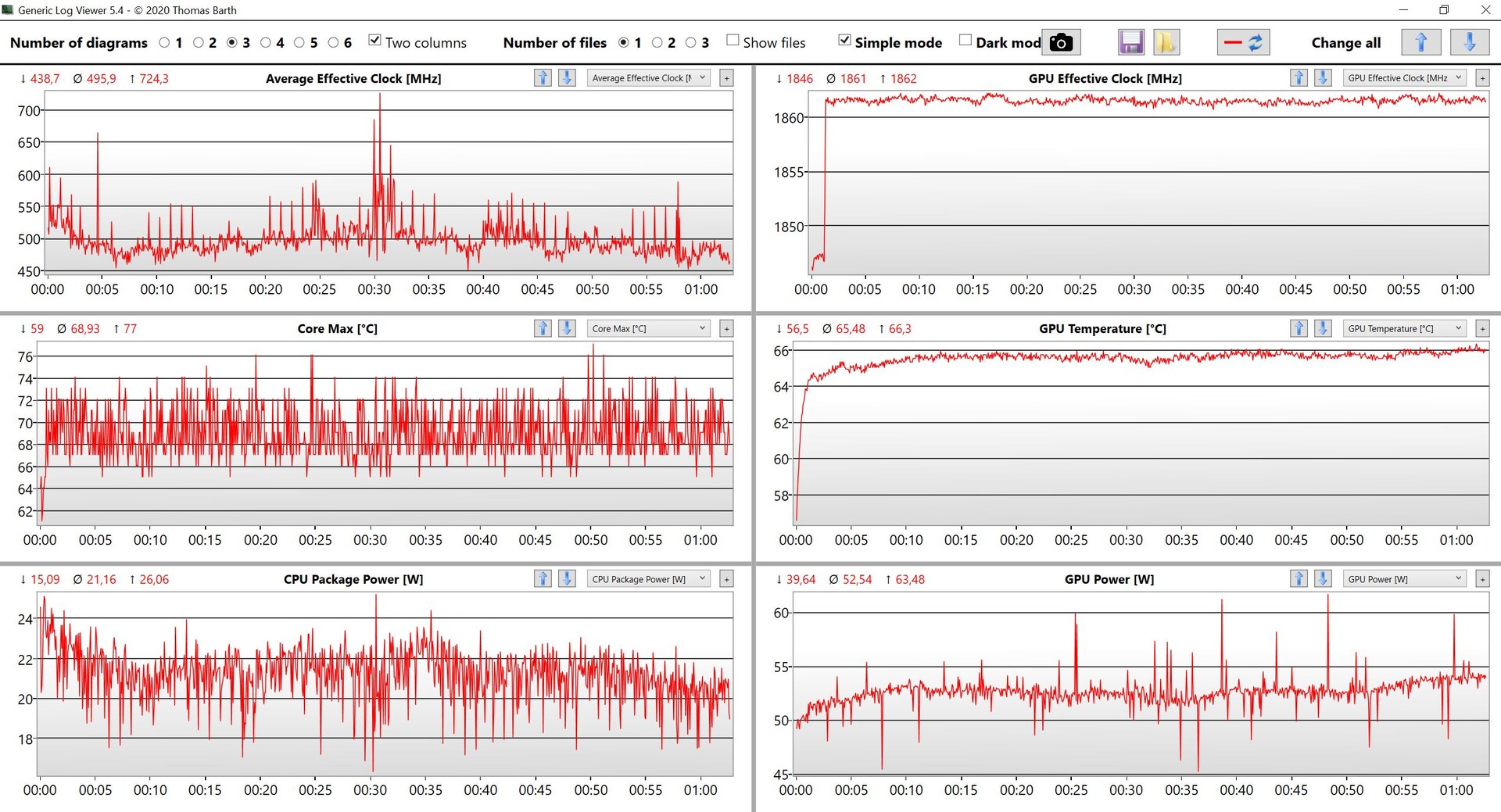Click the 700 MHz peak in Average Effective Clock chart

(380, 97)
